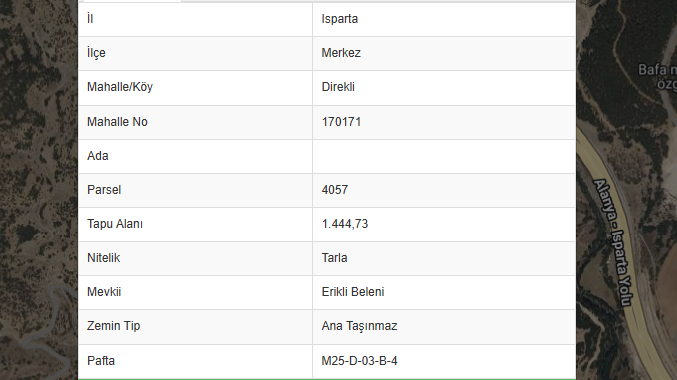Click the Parsel row label
The image size is (677, 380).
point(104,190)
